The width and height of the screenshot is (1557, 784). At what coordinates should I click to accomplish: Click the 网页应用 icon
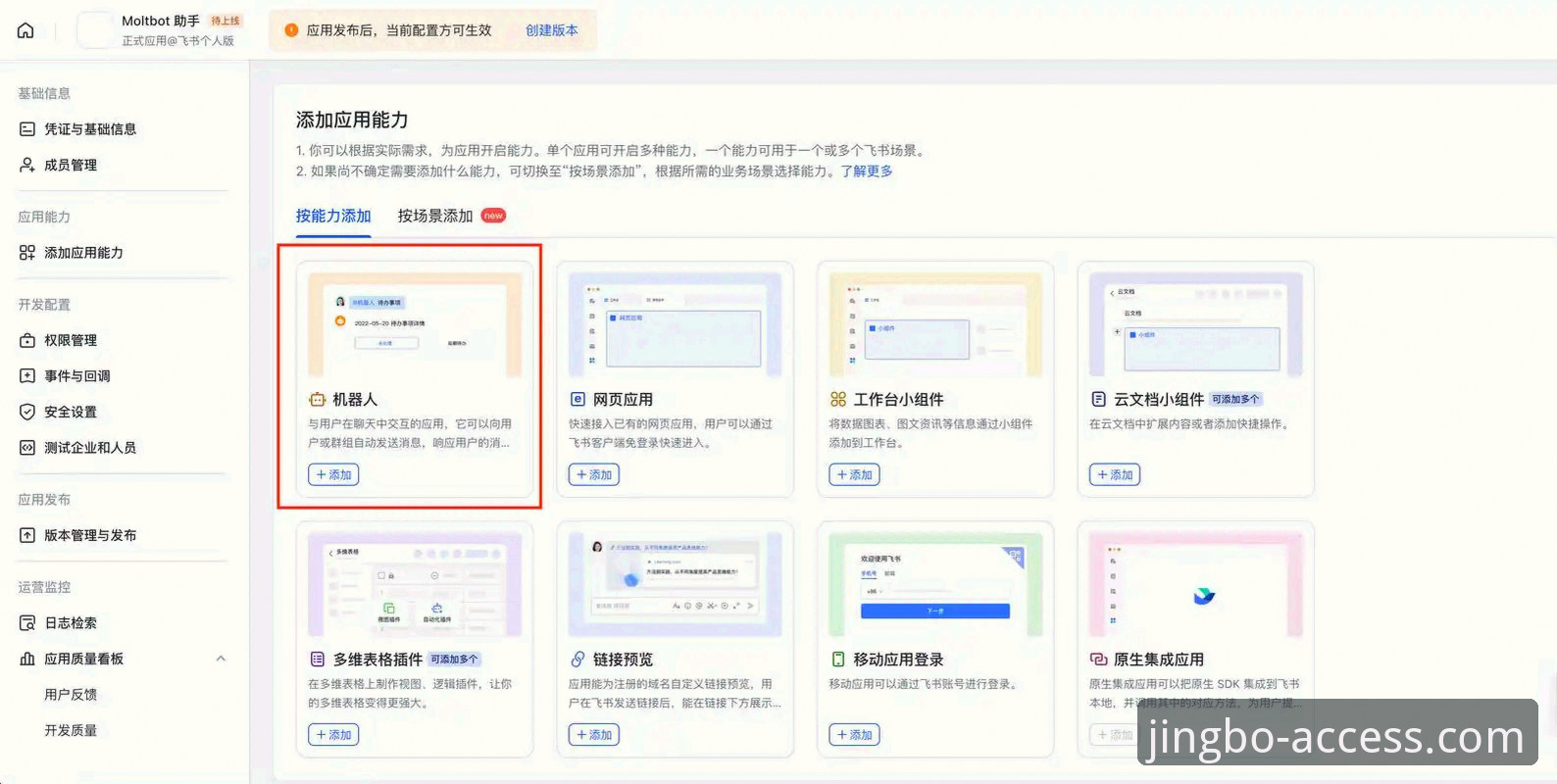[578, 400]
